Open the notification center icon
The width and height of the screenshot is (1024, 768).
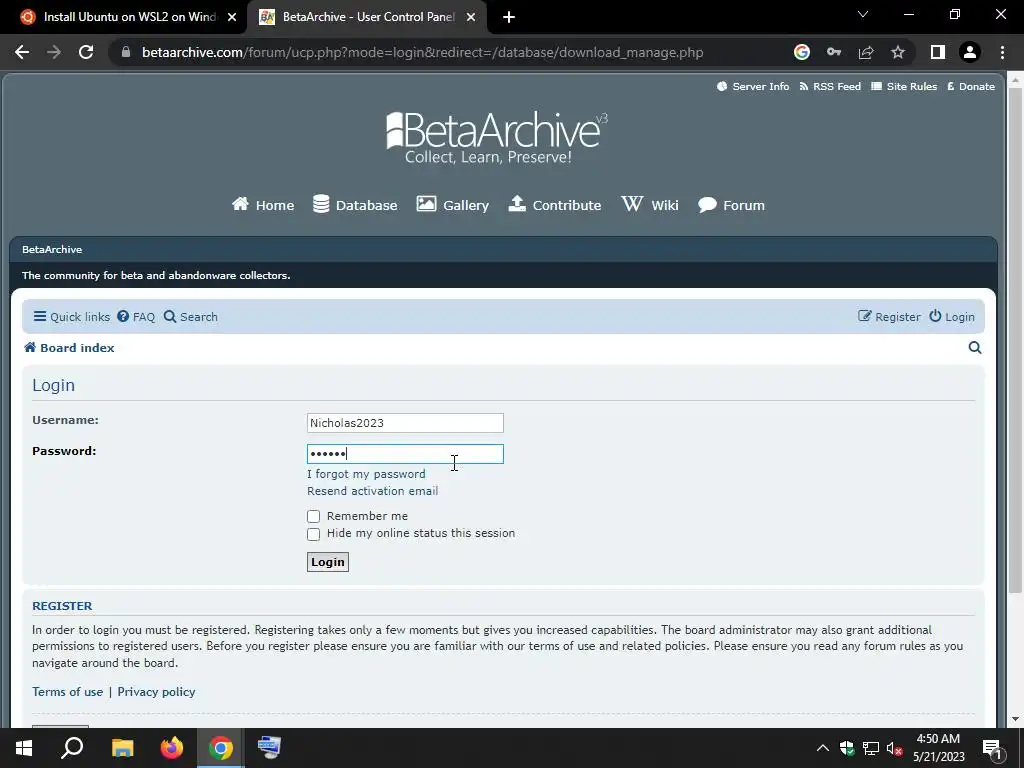coord(993,749)
